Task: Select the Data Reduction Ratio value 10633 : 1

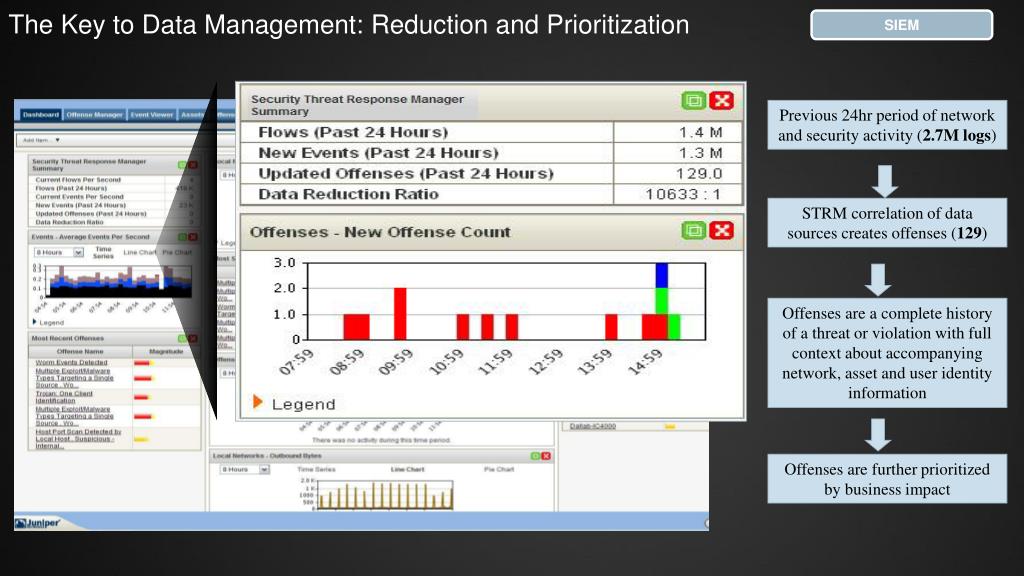Action: click(683, 194)
